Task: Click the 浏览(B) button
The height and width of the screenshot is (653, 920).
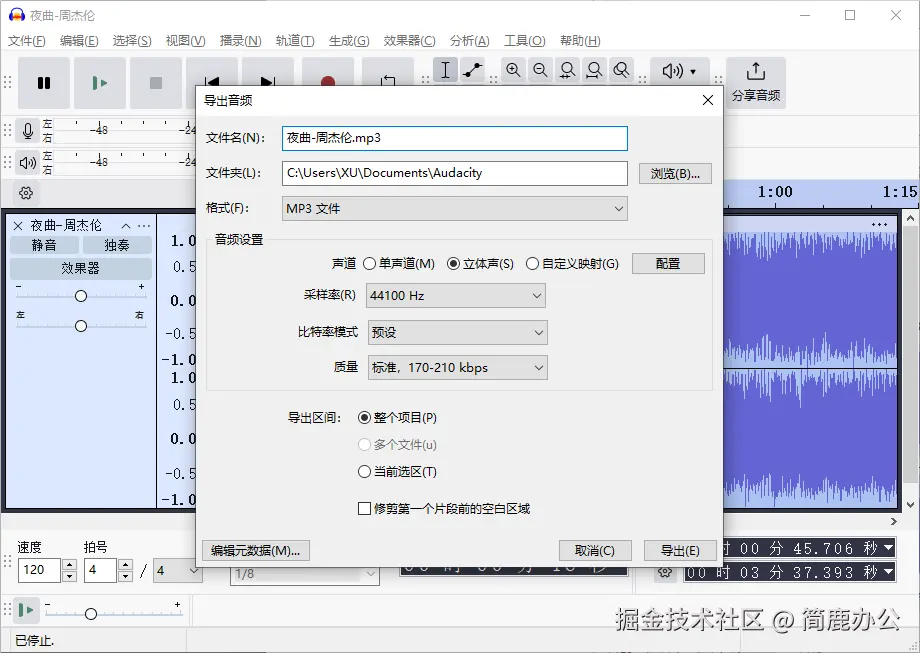Action: click(675, 173)
